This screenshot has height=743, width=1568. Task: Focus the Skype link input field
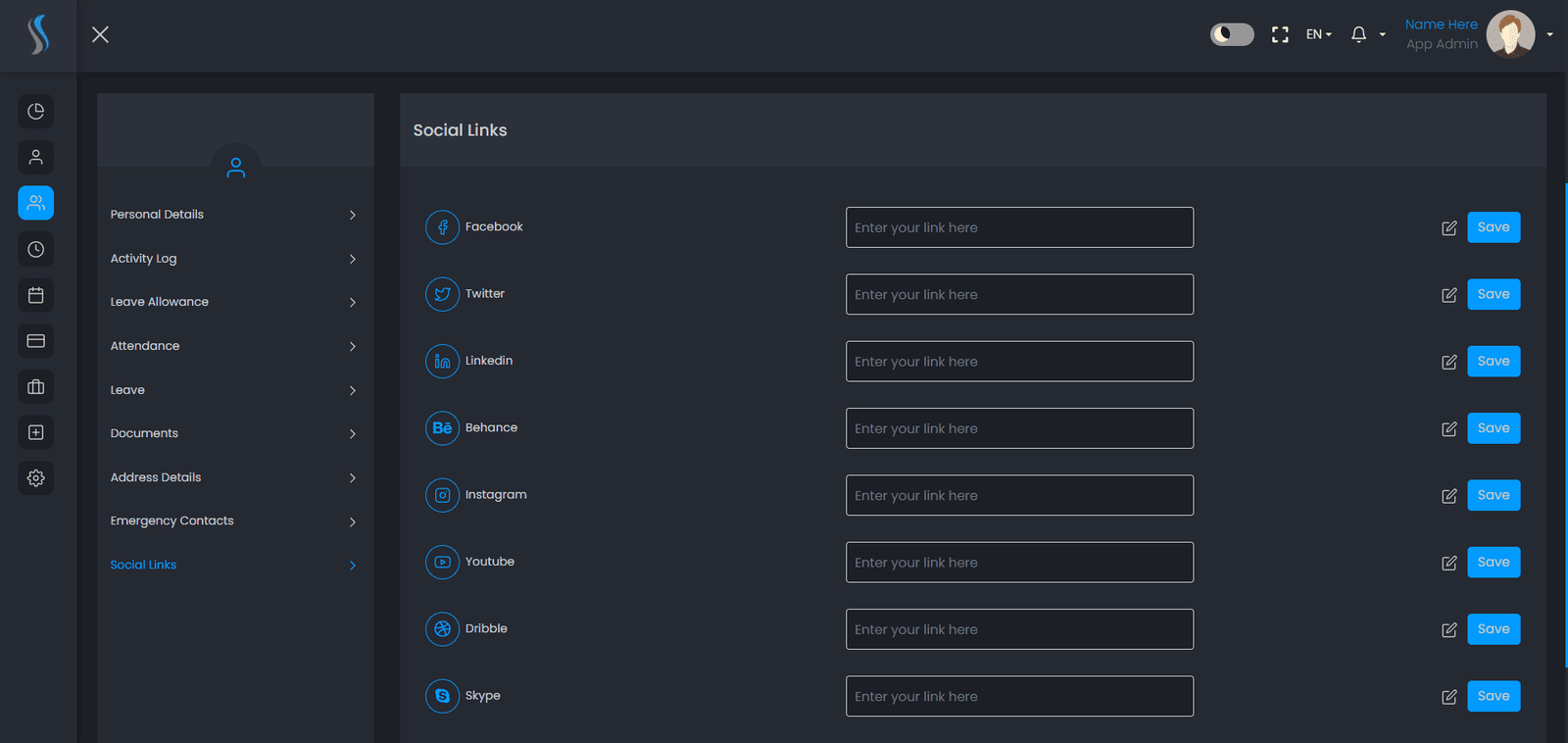(x=1019, y=696)
